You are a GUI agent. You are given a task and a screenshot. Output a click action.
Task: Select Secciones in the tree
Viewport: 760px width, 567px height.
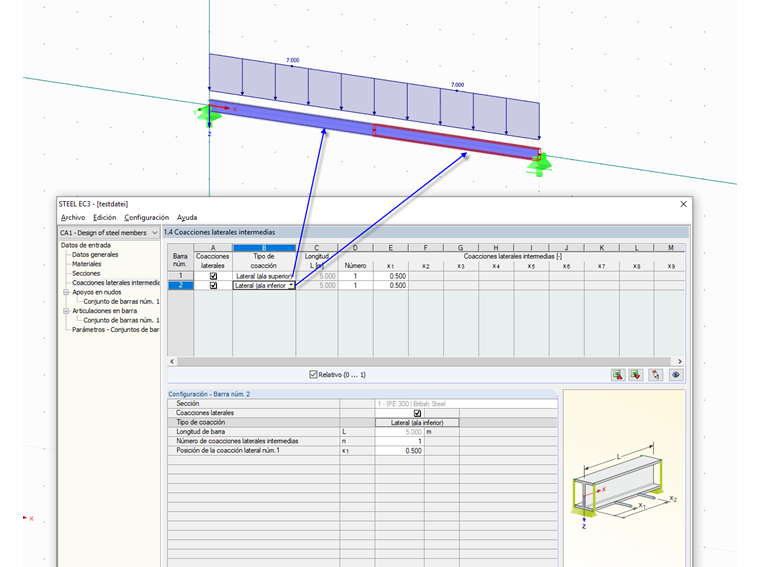coord(86,273)
